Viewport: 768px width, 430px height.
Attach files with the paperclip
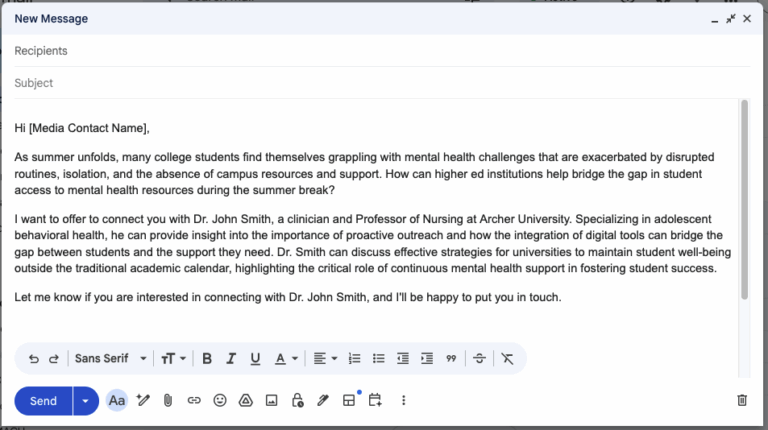point(168,401)
